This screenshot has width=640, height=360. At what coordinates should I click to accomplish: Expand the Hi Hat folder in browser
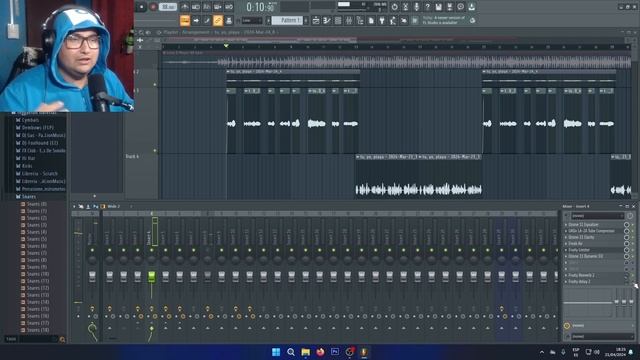(x=28, y=158)
